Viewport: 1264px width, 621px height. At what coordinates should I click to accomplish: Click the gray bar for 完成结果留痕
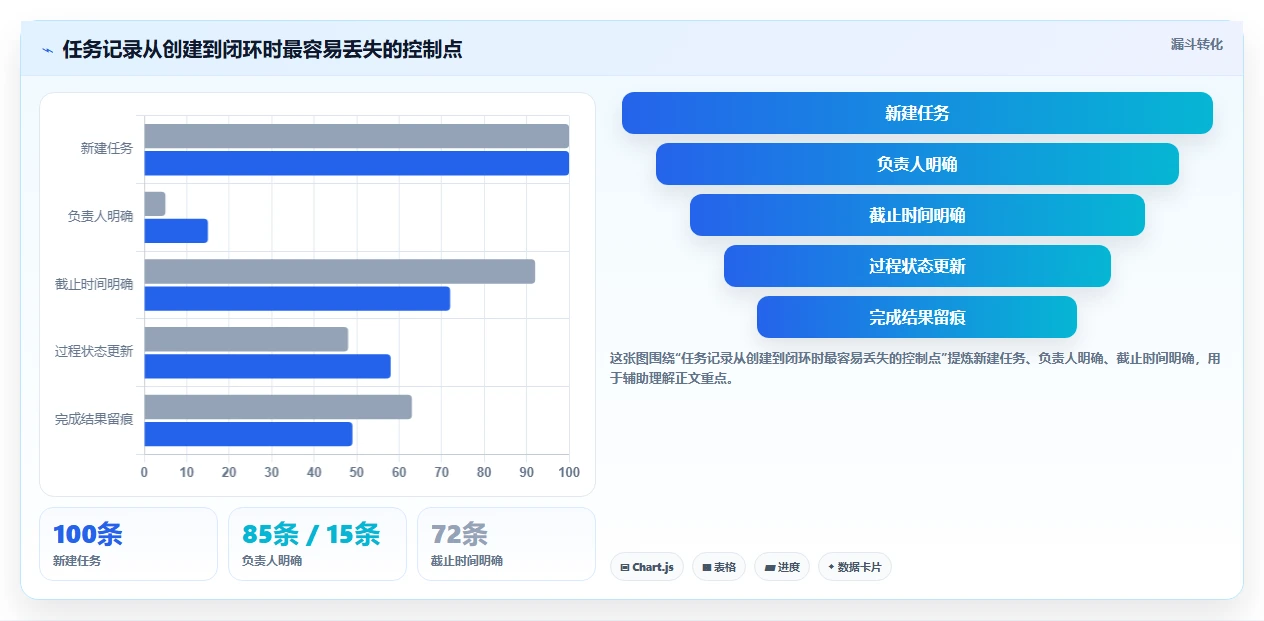tap(278, 407)
